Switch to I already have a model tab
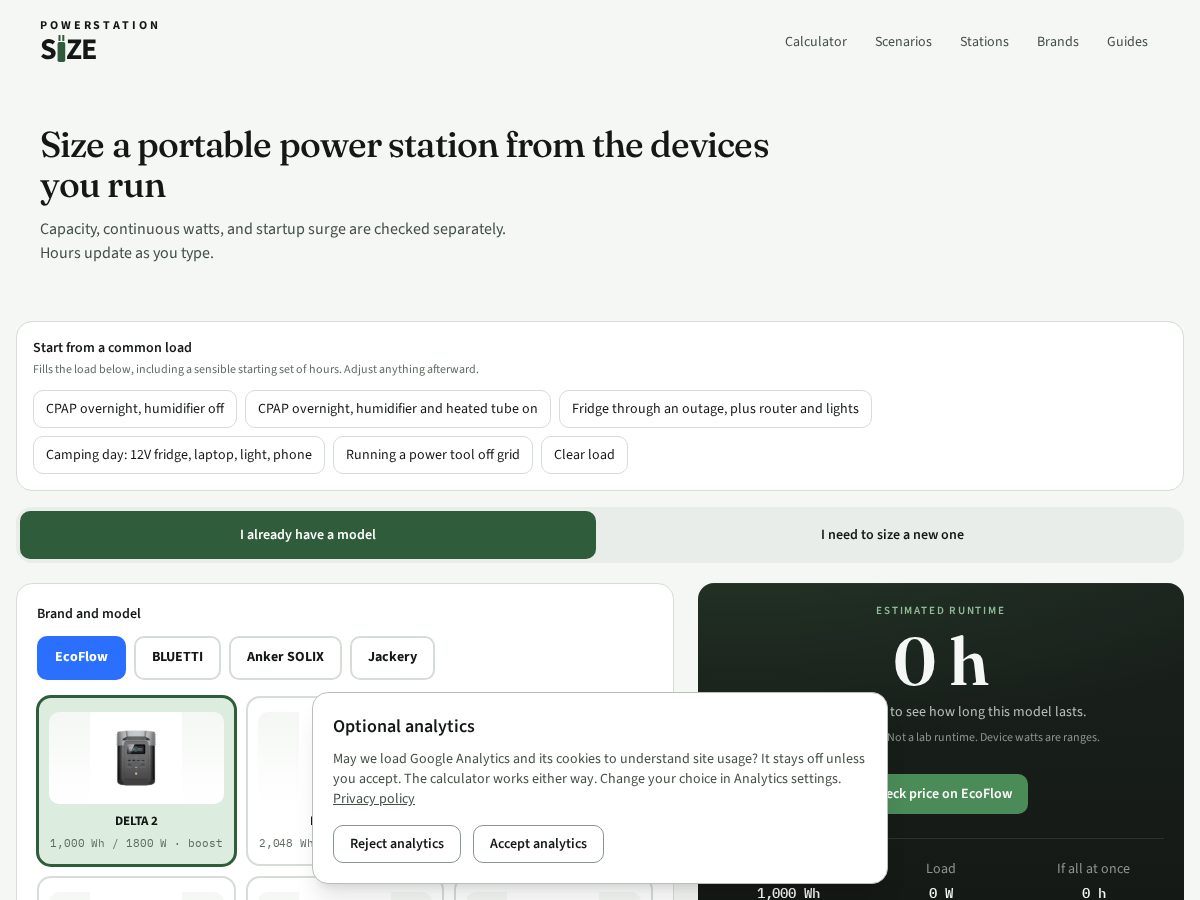 click(308, 535)
